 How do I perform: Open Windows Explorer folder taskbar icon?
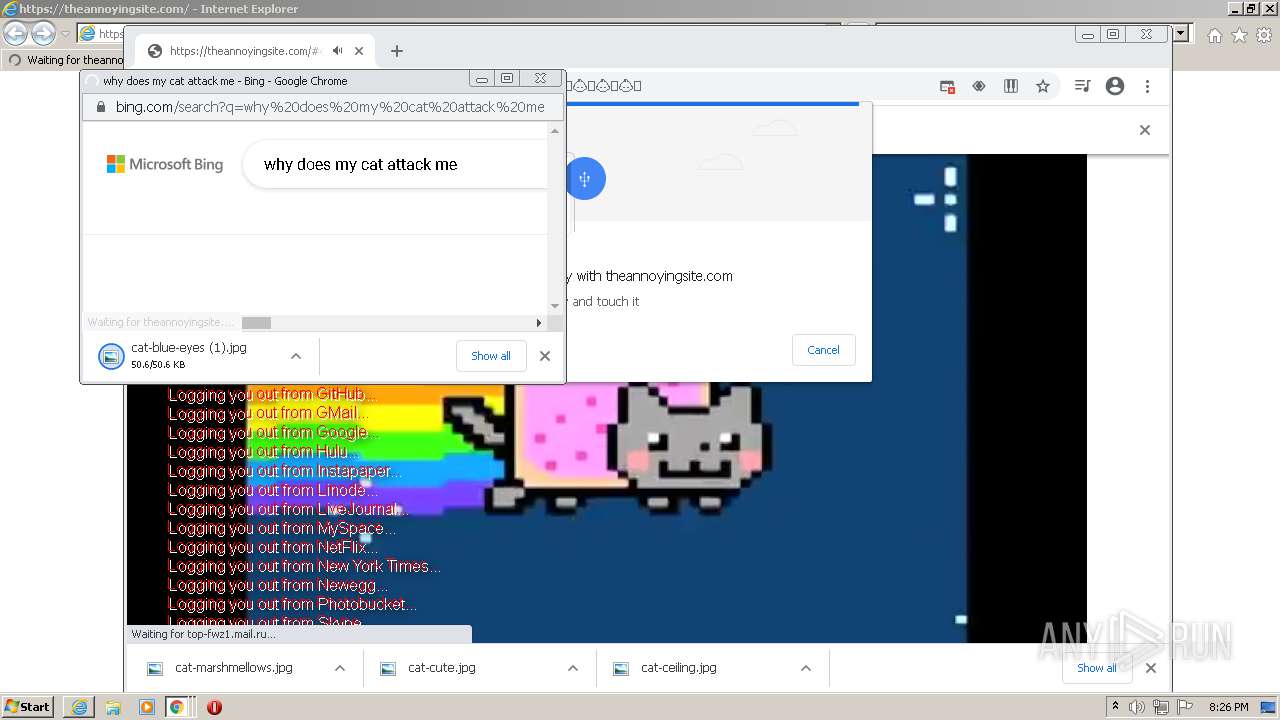coord(113,707)
